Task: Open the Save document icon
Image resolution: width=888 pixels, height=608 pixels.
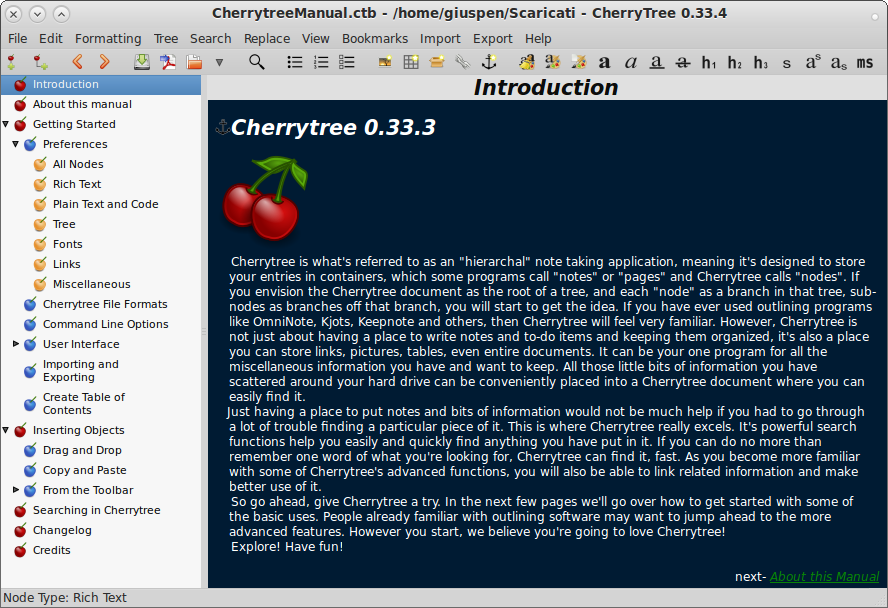Action: 140,61
